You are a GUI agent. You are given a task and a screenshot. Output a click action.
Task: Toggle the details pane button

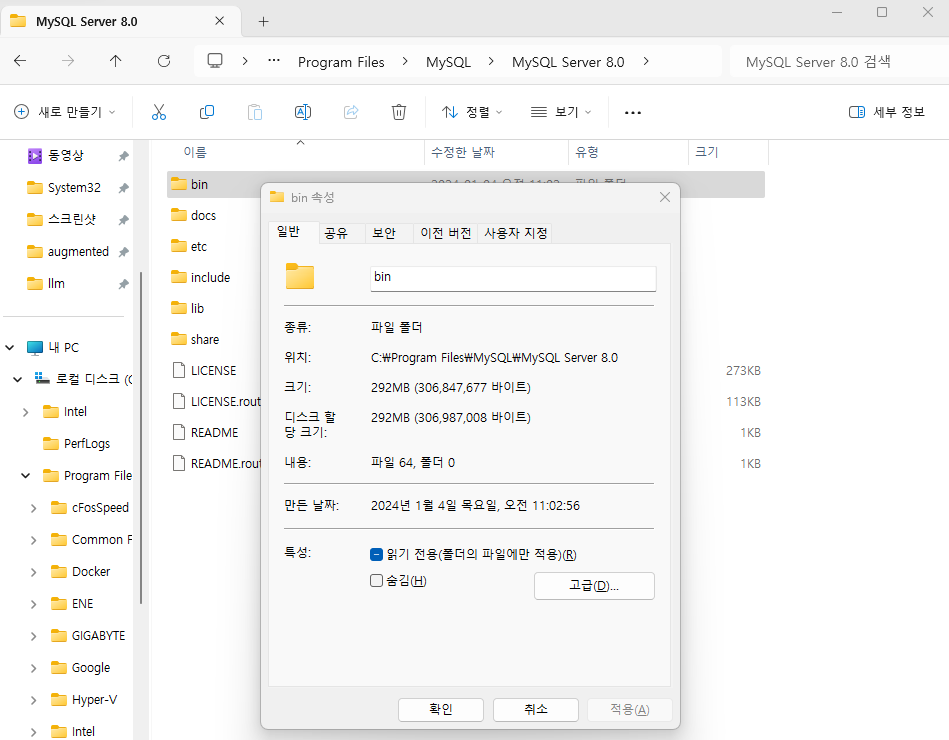pos(887,112)
